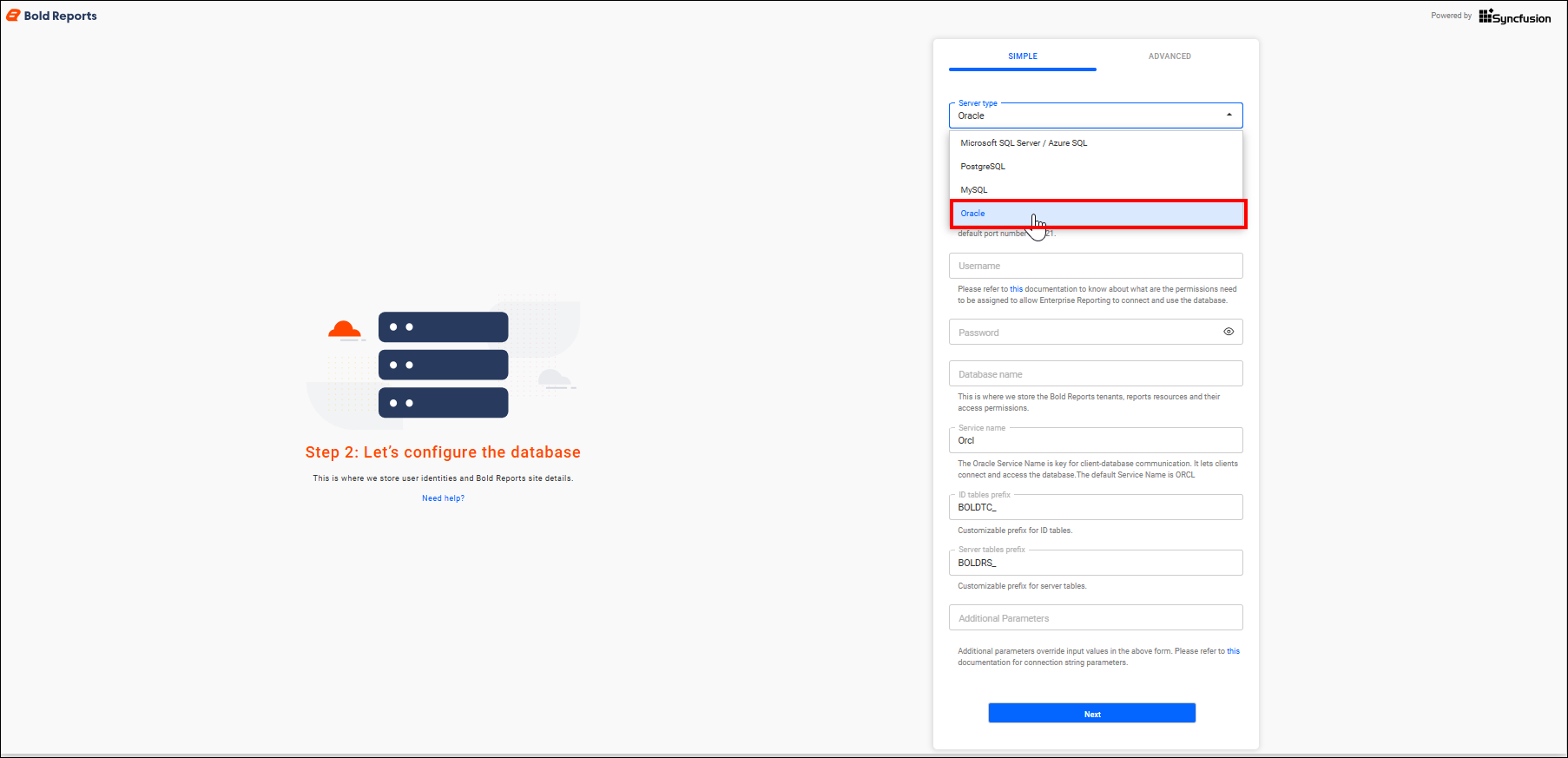The width and height of the screenshot is (1568, 758).
Task: Focus the Password input field
Action: (1096, 333)
